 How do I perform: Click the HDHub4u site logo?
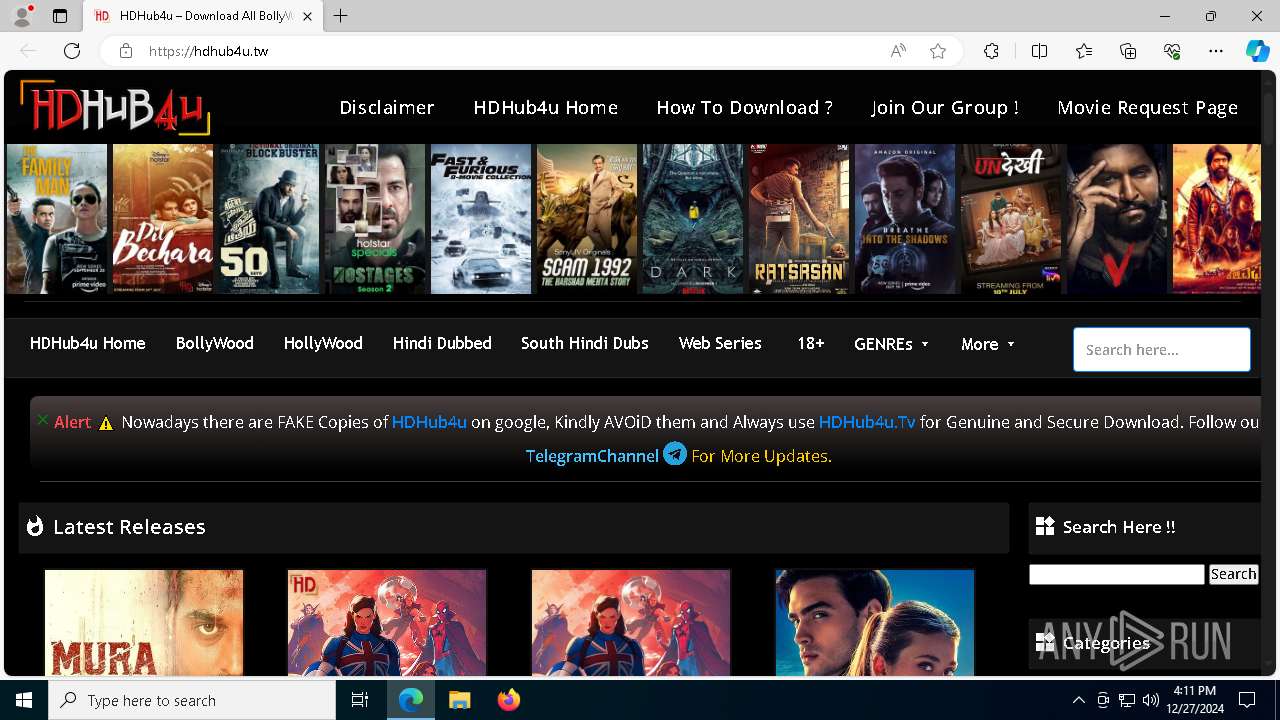pos(115,107)
